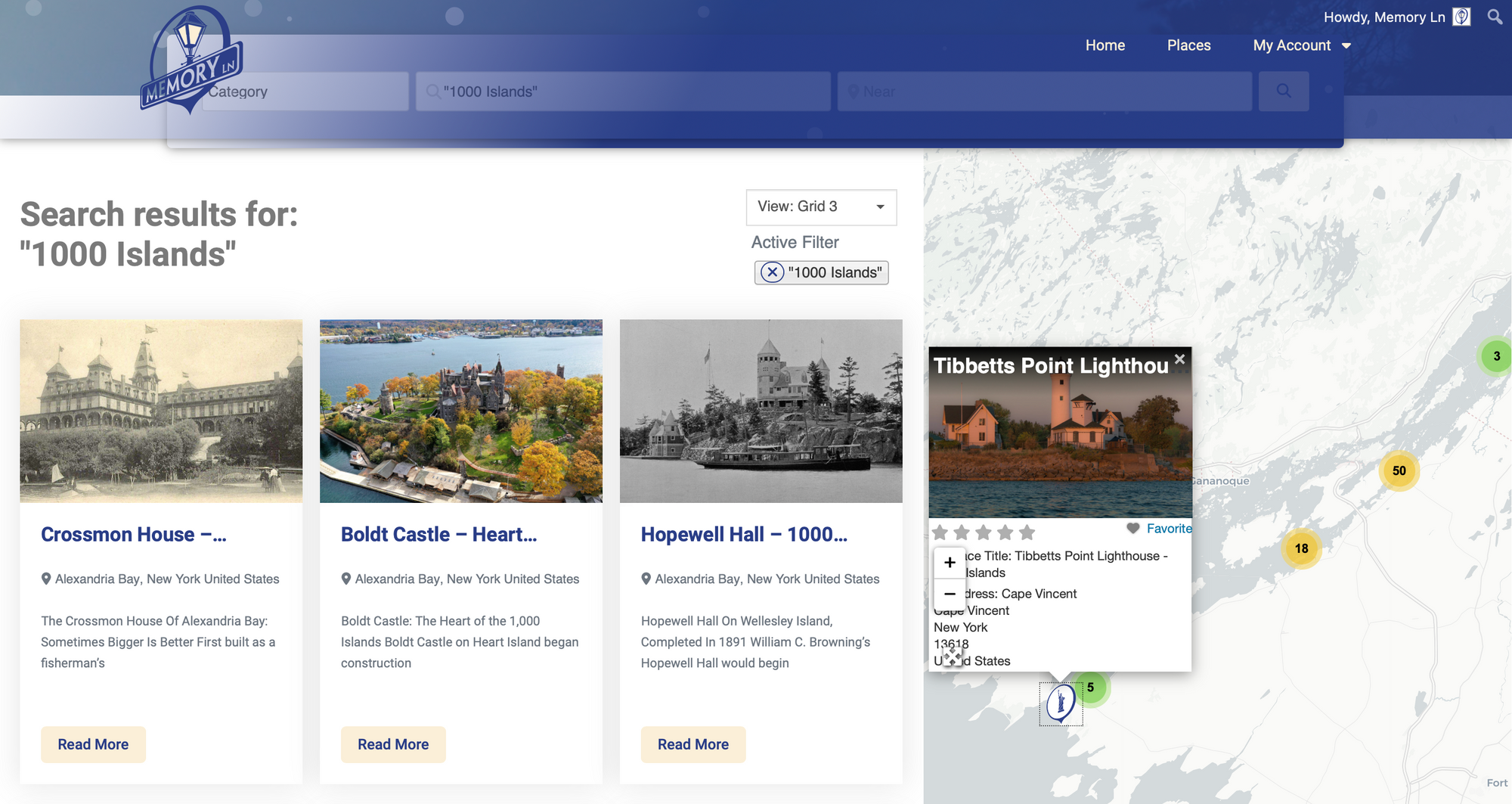This screenshot has width=1512, height=804.
Task: Click the first rating star in popup
Action: pos(940,532)
